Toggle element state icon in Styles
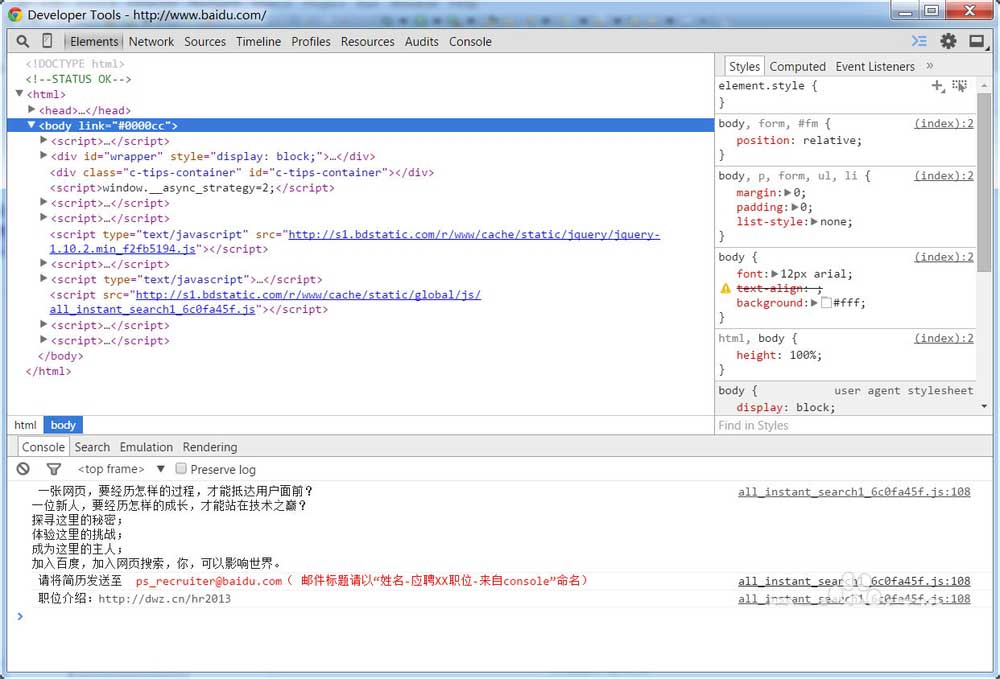Image resolution: width=1000 pixels, height=679 pixels. (959, 85)
